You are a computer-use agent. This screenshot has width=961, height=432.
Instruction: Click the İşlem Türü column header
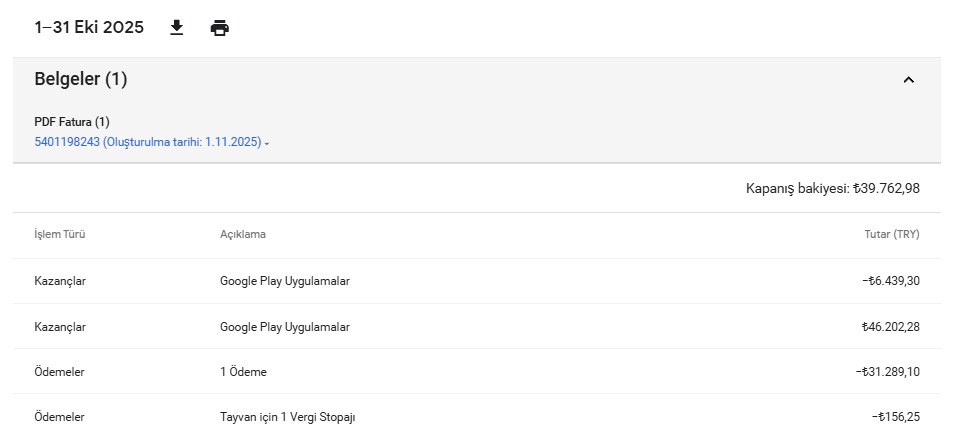click(59, 234)
